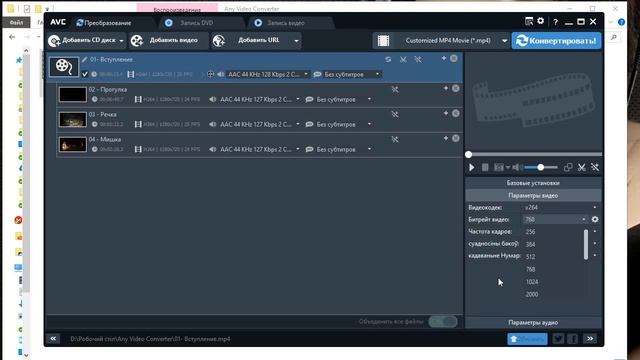This screenshot has width=640, height=360.
Task: Open the Add CD disc dropdown arrow
Action: pyautogui.click(x=122, y=41)
